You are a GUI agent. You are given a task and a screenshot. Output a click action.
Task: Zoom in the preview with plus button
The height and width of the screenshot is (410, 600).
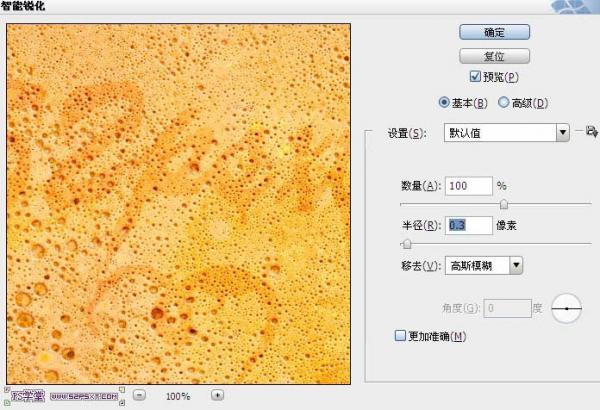pos(217,395)
